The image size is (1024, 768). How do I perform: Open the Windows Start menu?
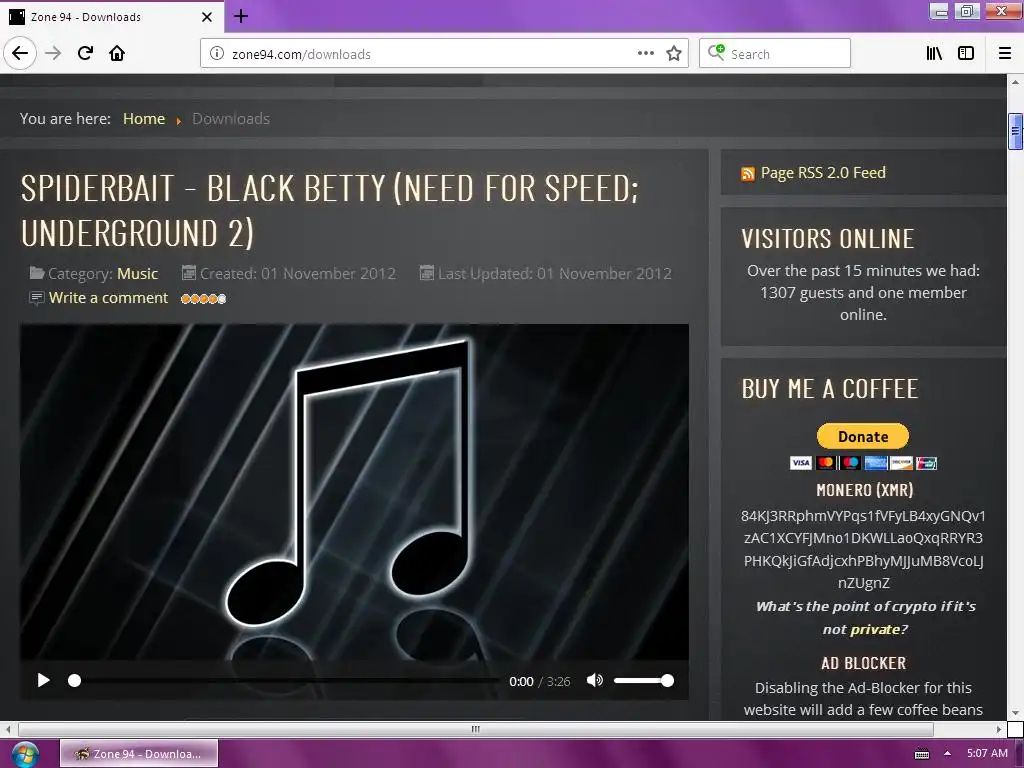coord(24,754)
